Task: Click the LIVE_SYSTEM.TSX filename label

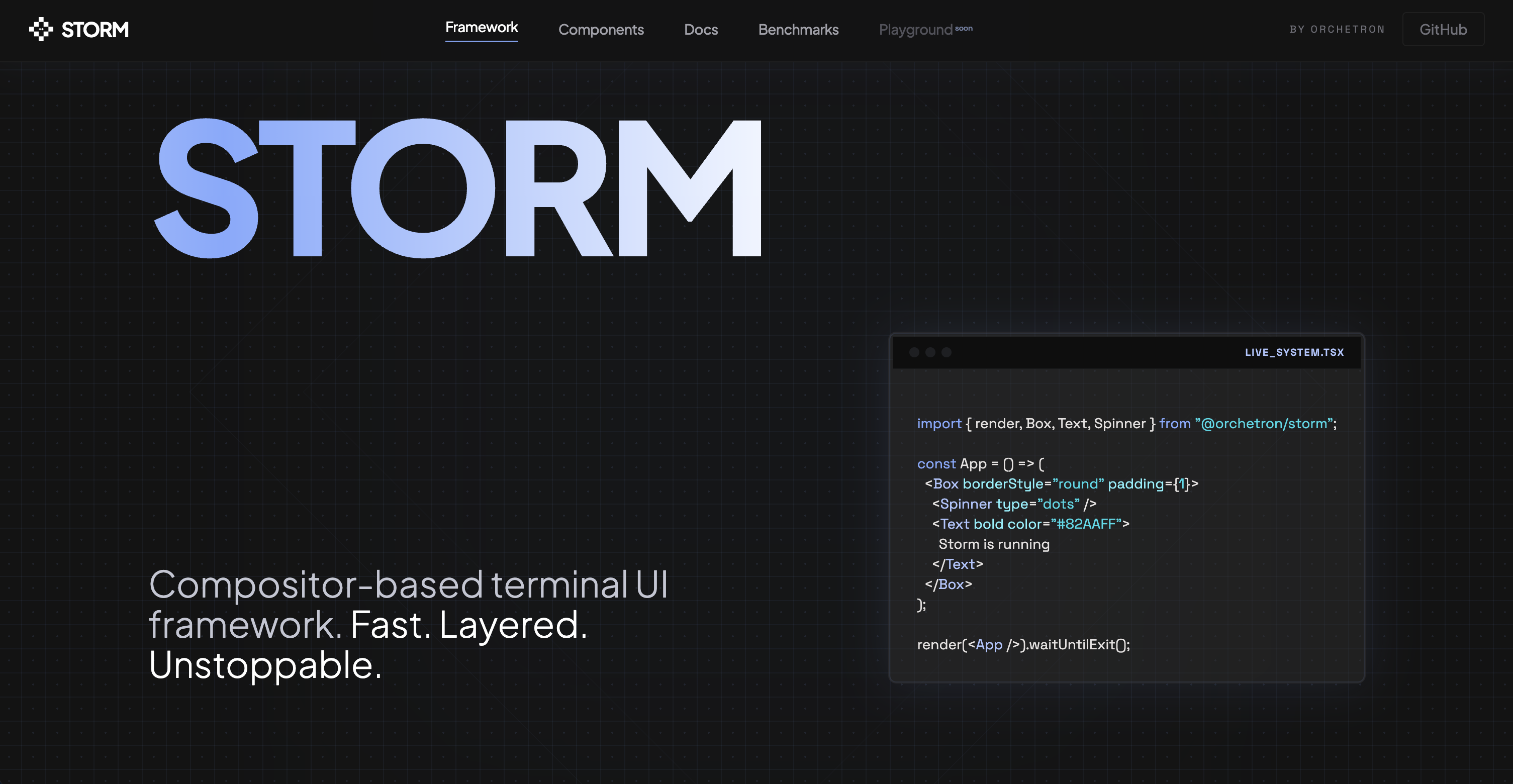Action: (1294, 352)
